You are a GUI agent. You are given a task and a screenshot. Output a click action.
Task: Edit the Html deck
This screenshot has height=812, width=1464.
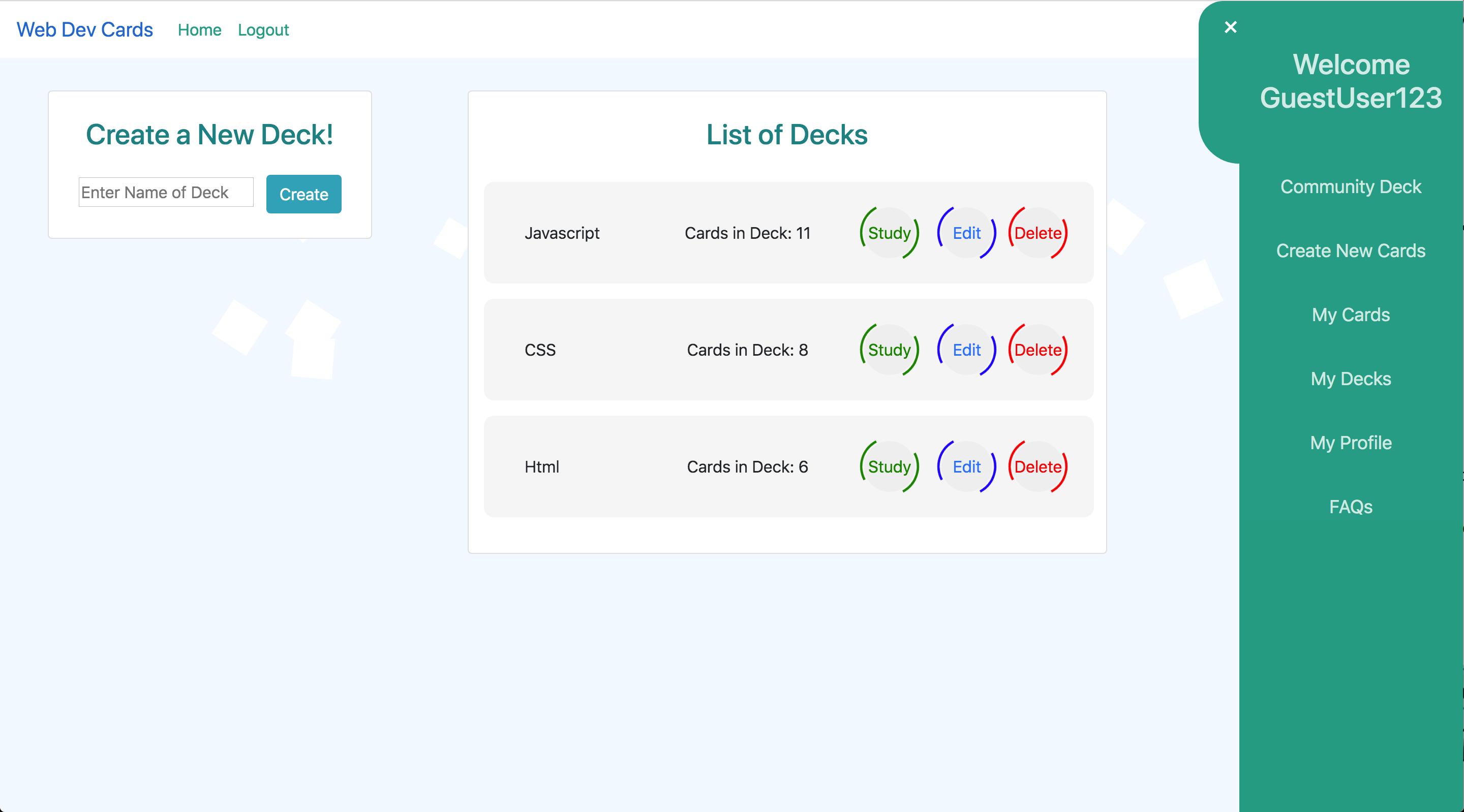pos(966,466)
